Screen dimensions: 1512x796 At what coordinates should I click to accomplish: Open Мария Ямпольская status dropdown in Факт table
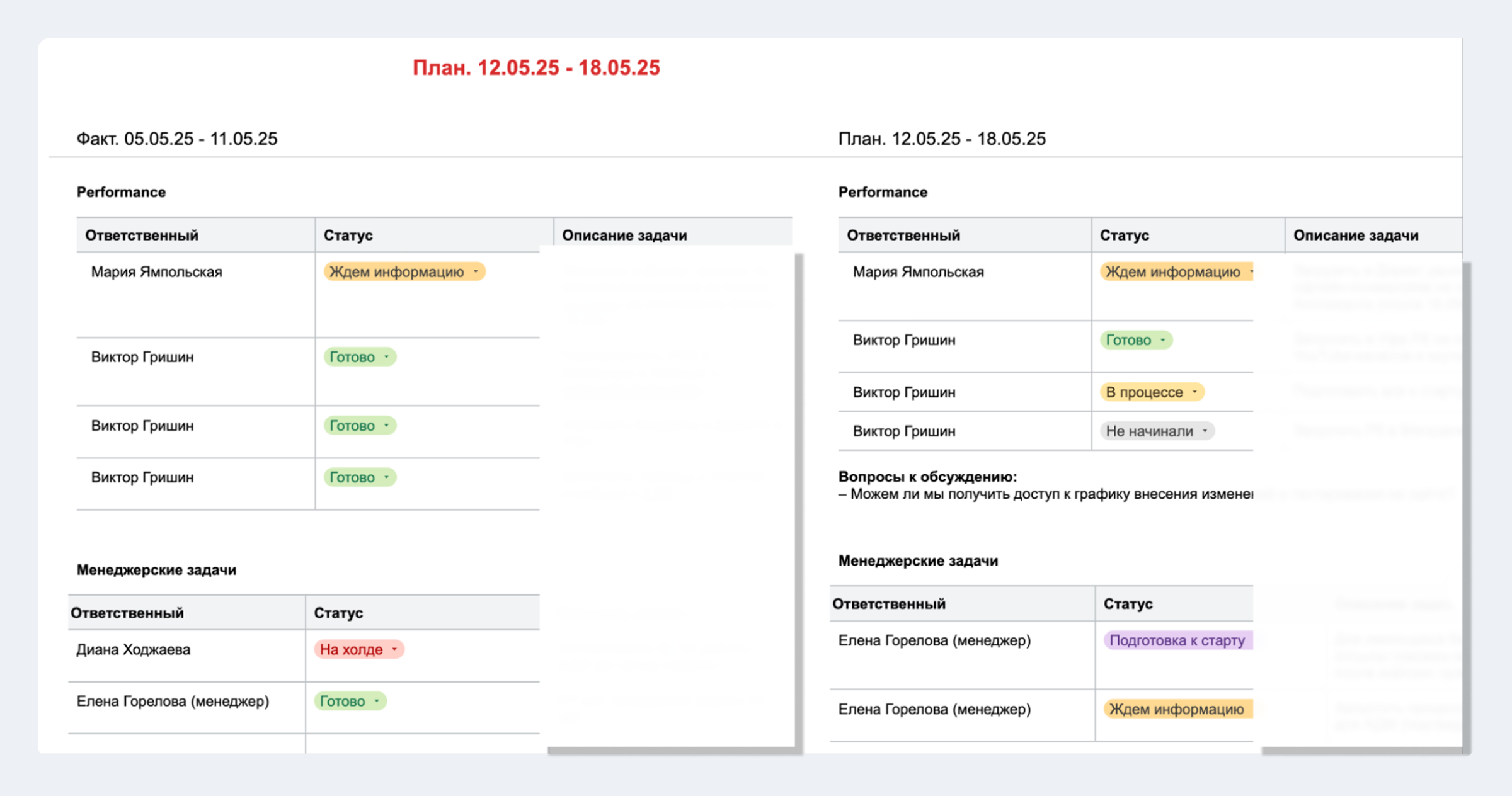pyautogui.click(x=404, y=272)
